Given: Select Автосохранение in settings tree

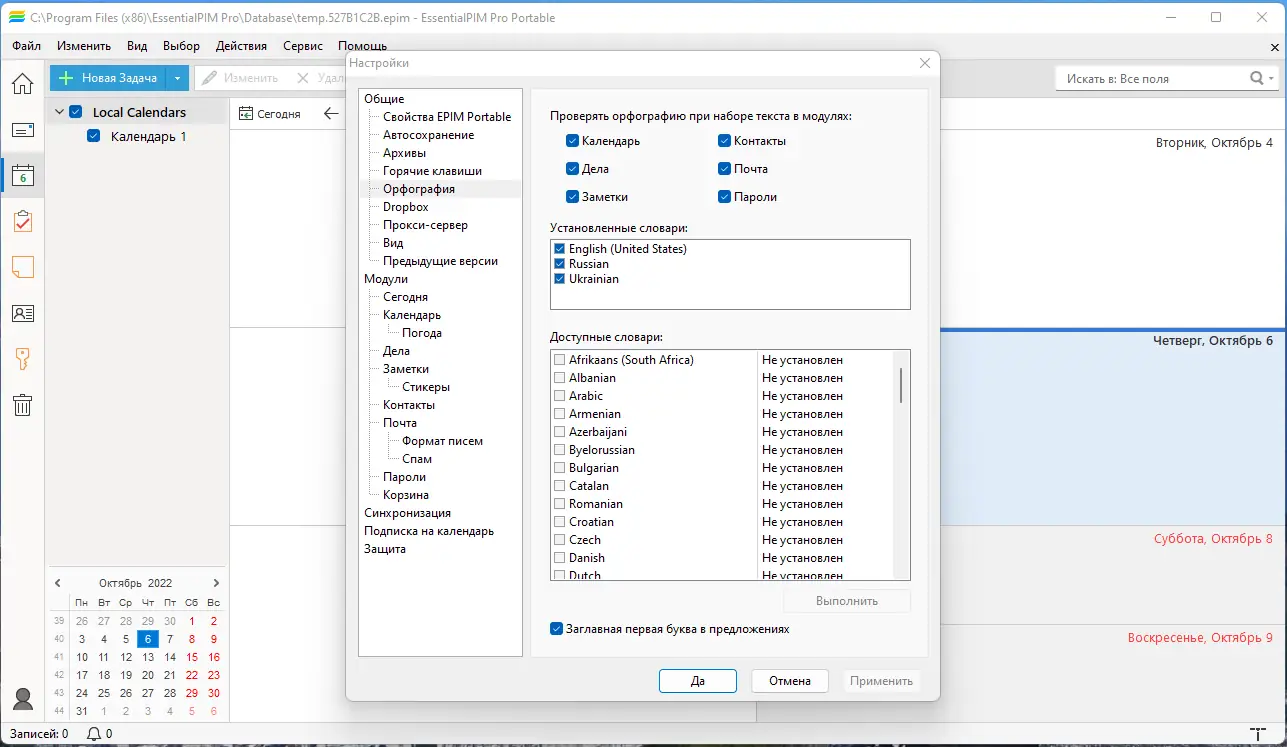Looking at the screenshot, I should pyautogui.click(x=428, y=135).
